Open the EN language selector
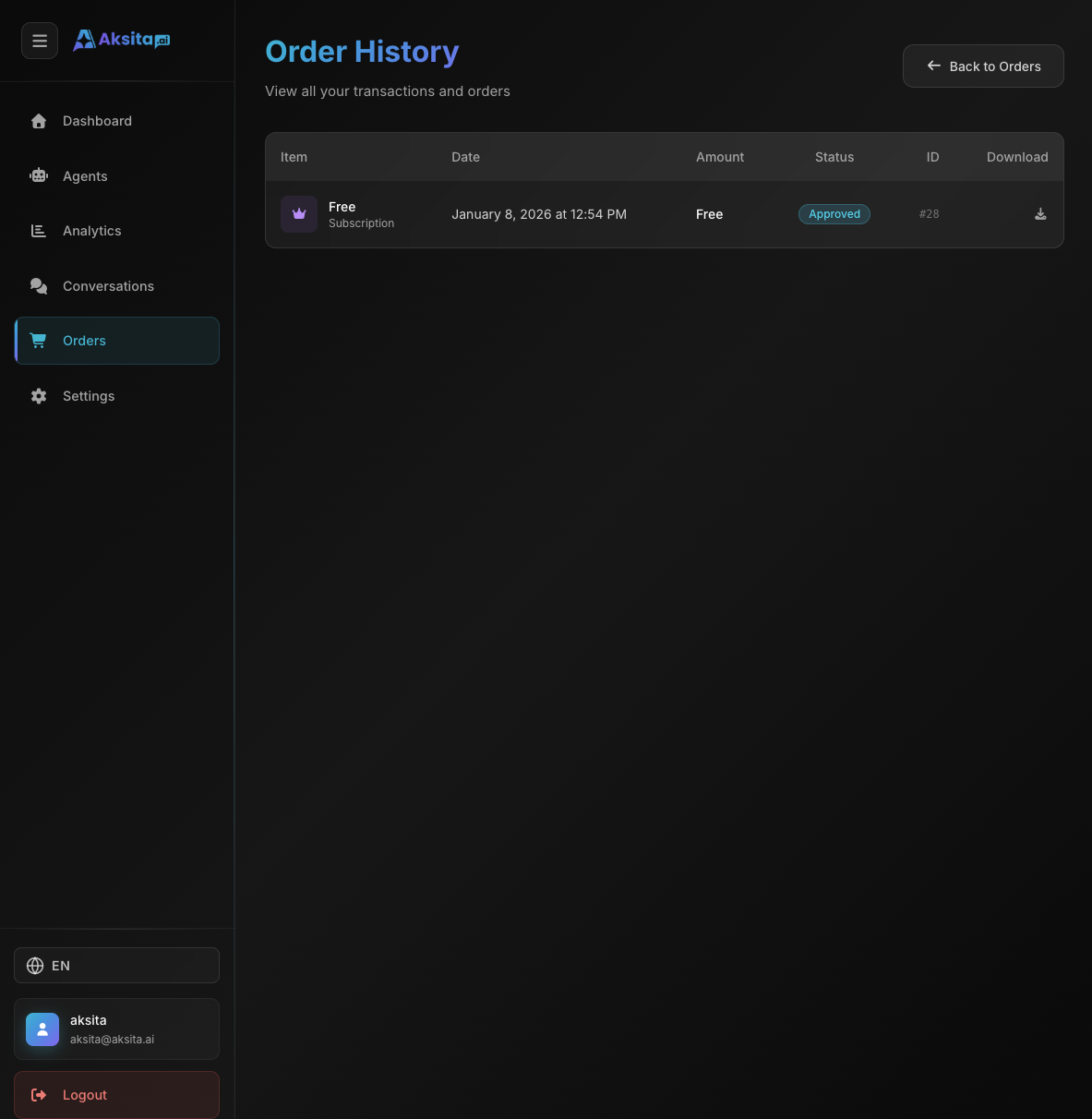 click(x=116, y=966)
